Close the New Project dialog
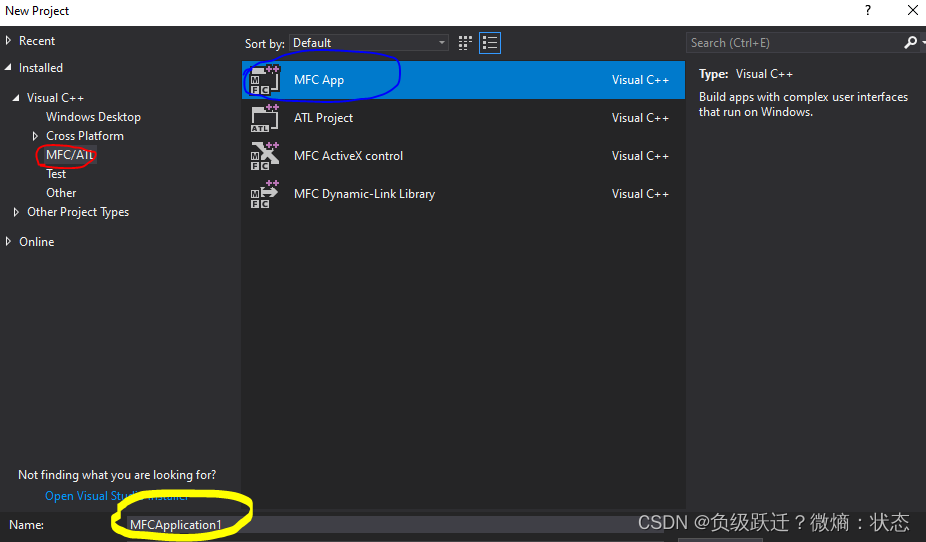 [912, 10]
